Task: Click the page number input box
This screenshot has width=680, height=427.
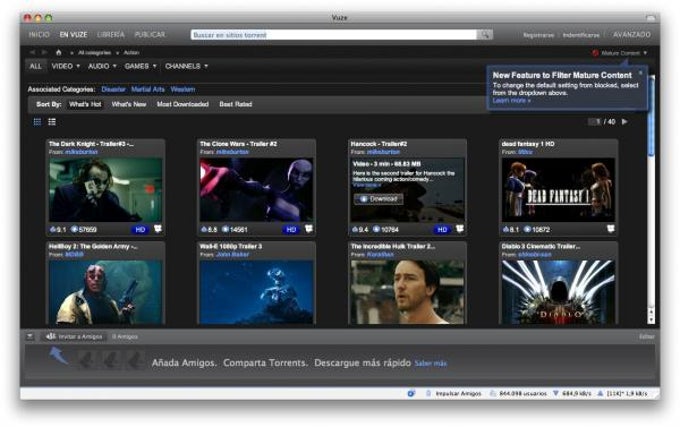Action: (595, 122)
